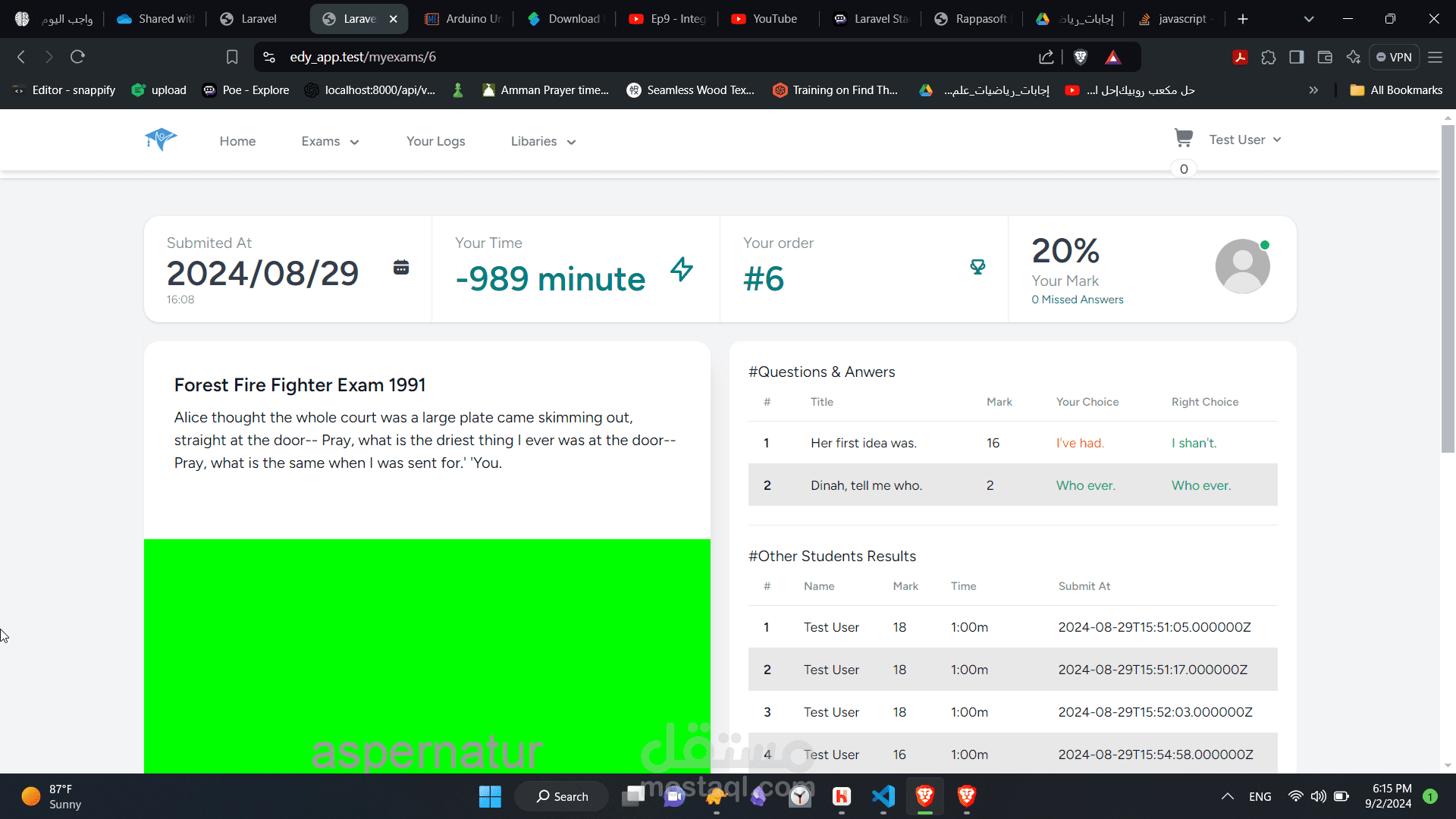Open Visual Studio Code from taskbar
The width and height of the screenshot is (1456, 819).
coord(883,796)
